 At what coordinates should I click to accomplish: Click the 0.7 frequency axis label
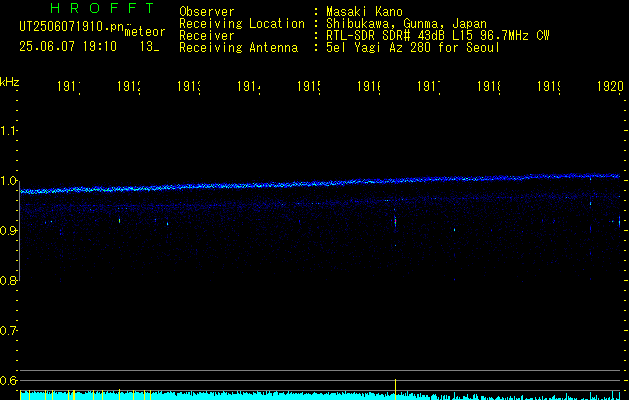click(8, 331)
